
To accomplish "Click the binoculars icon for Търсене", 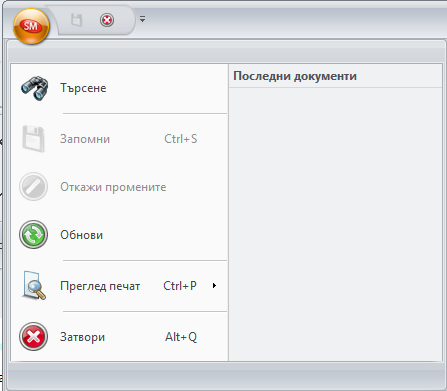I will (x=34, y=88).
